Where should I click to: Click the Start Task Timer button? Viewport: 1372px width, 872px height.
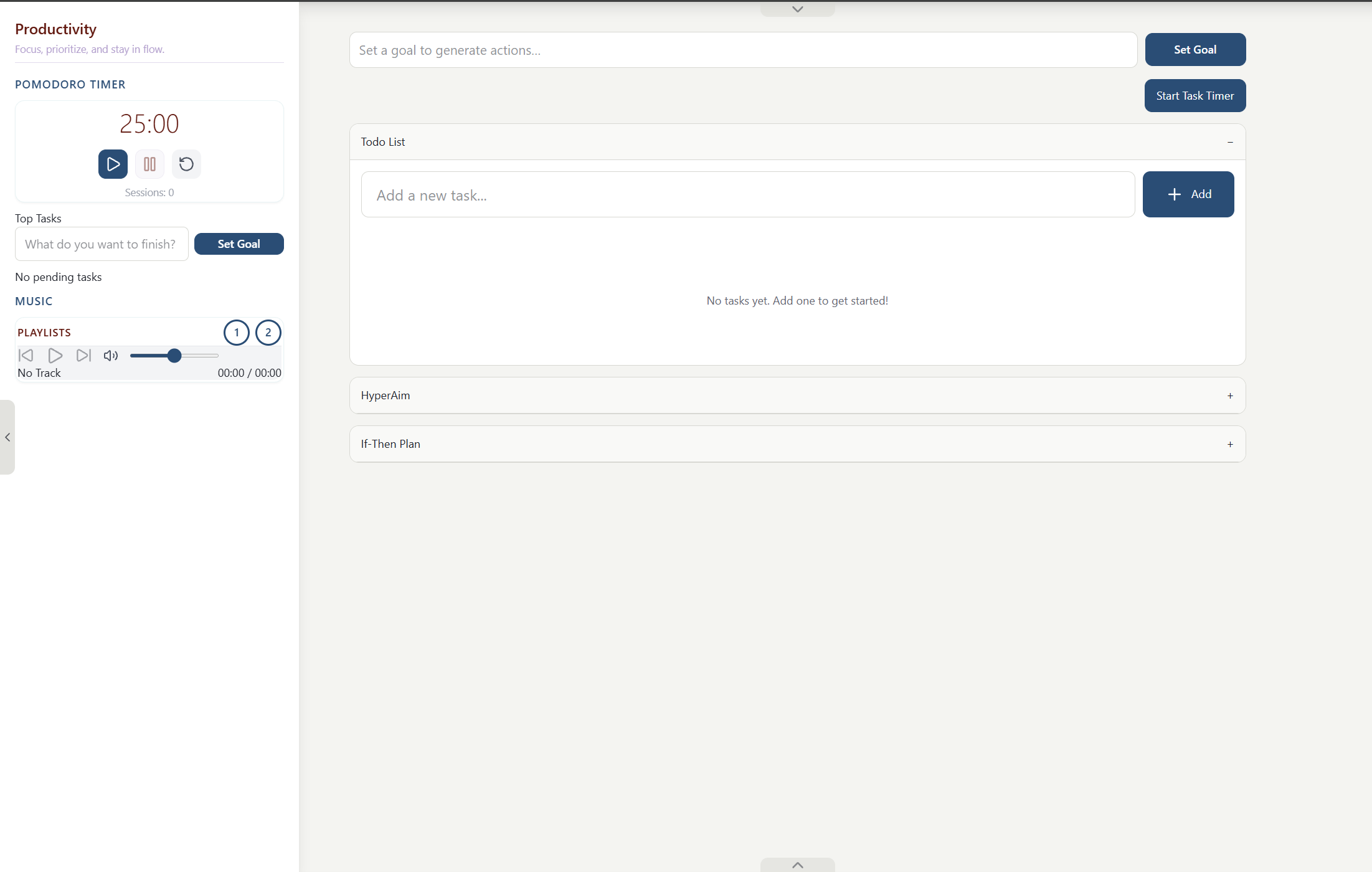(1195, 95)
